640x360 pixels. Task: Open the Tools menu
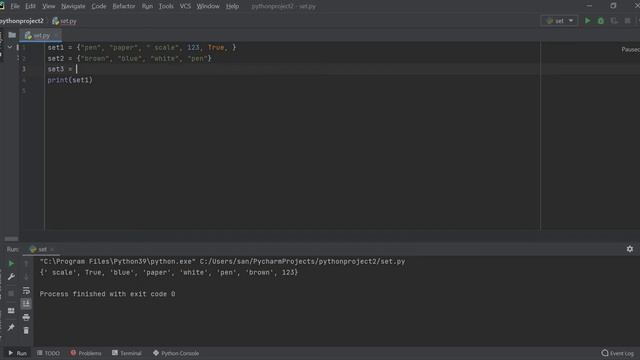tap(166, 6)
